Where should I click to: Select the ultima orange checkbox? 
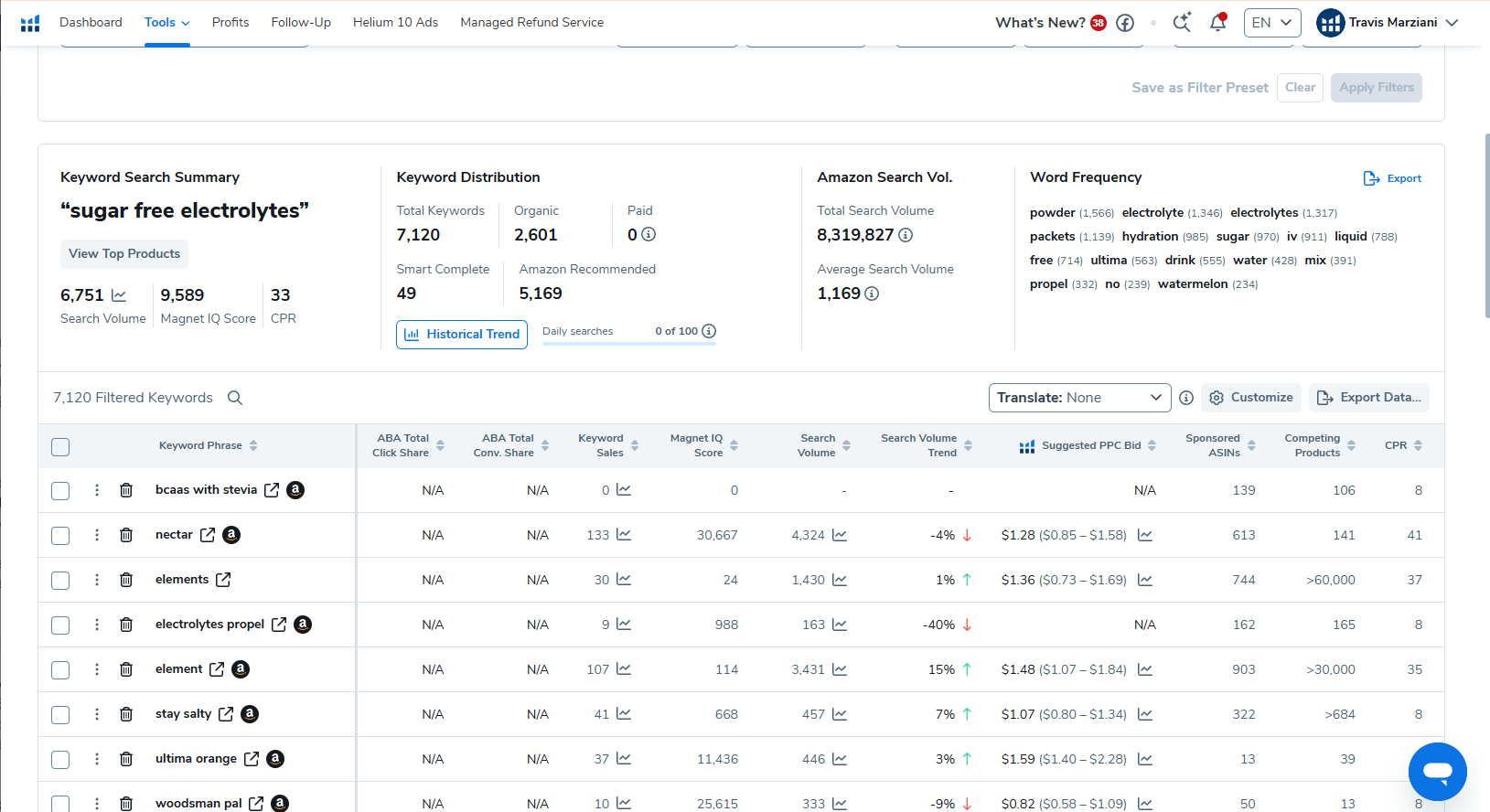60,760
